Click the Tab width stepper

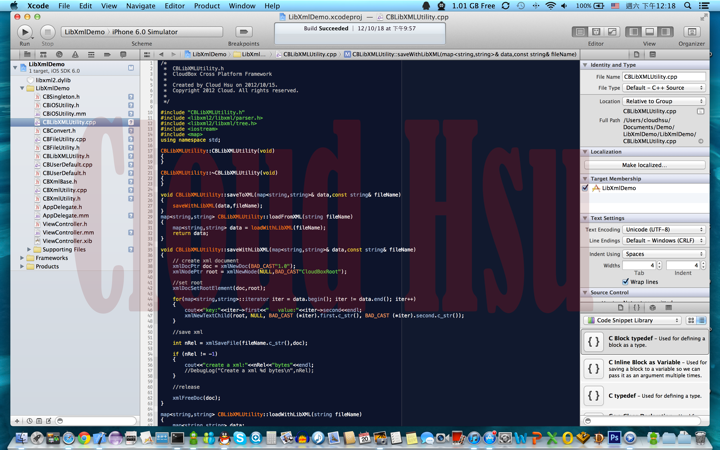pos(659,265)
